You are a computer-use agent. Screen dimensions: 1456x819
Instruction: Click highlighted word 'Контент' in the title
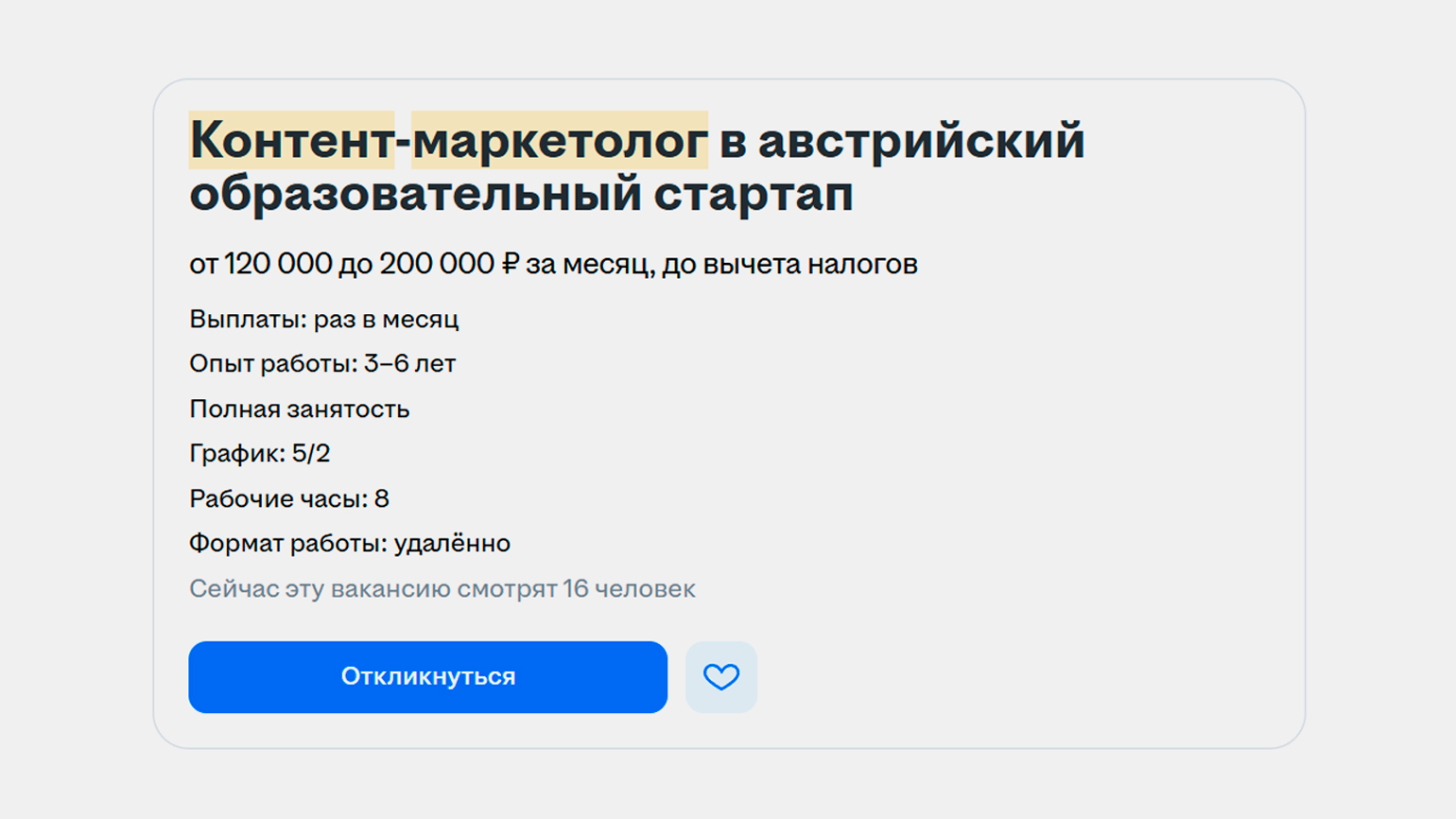[x=291, y=140]
